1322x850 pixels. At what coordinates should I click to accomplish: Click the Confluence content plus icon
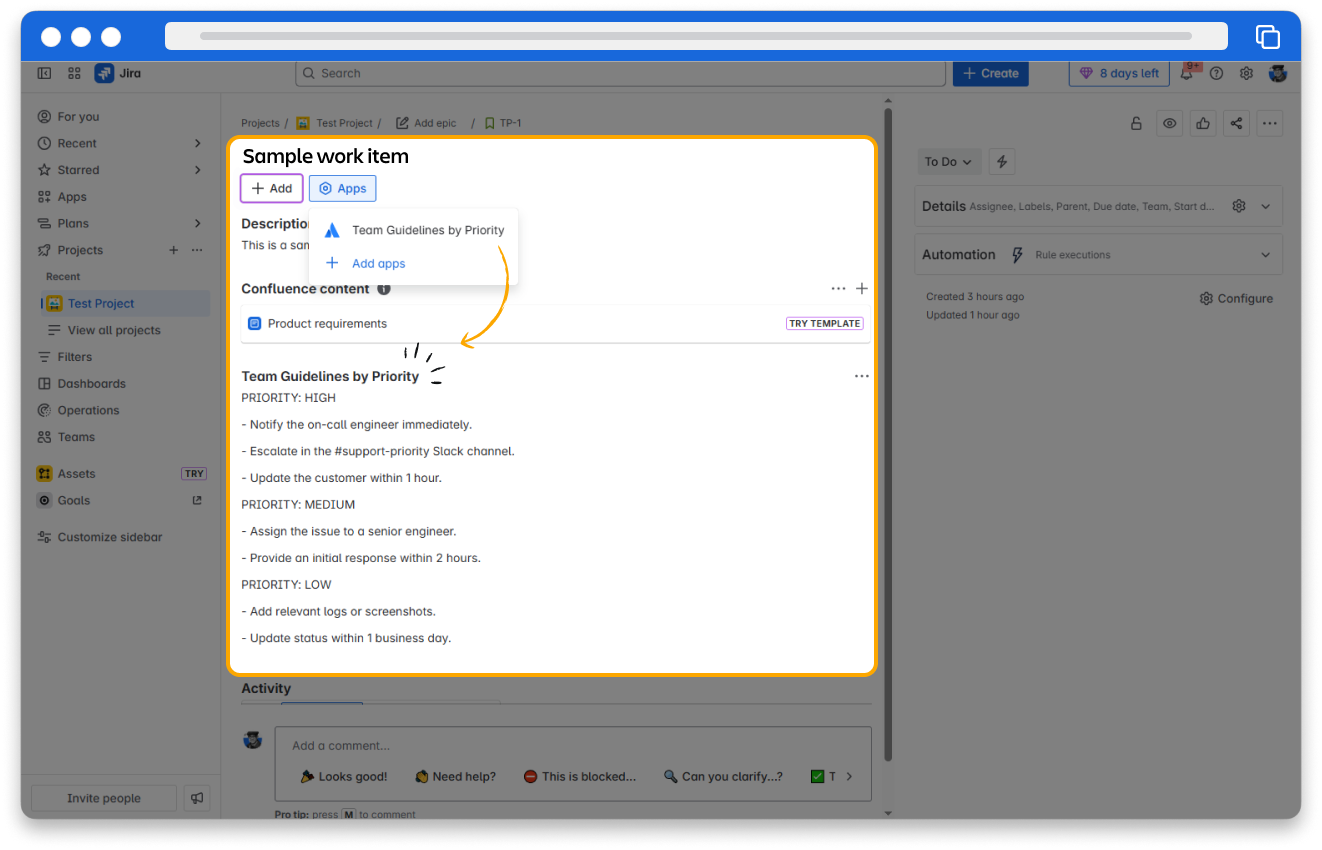(862, 288)
